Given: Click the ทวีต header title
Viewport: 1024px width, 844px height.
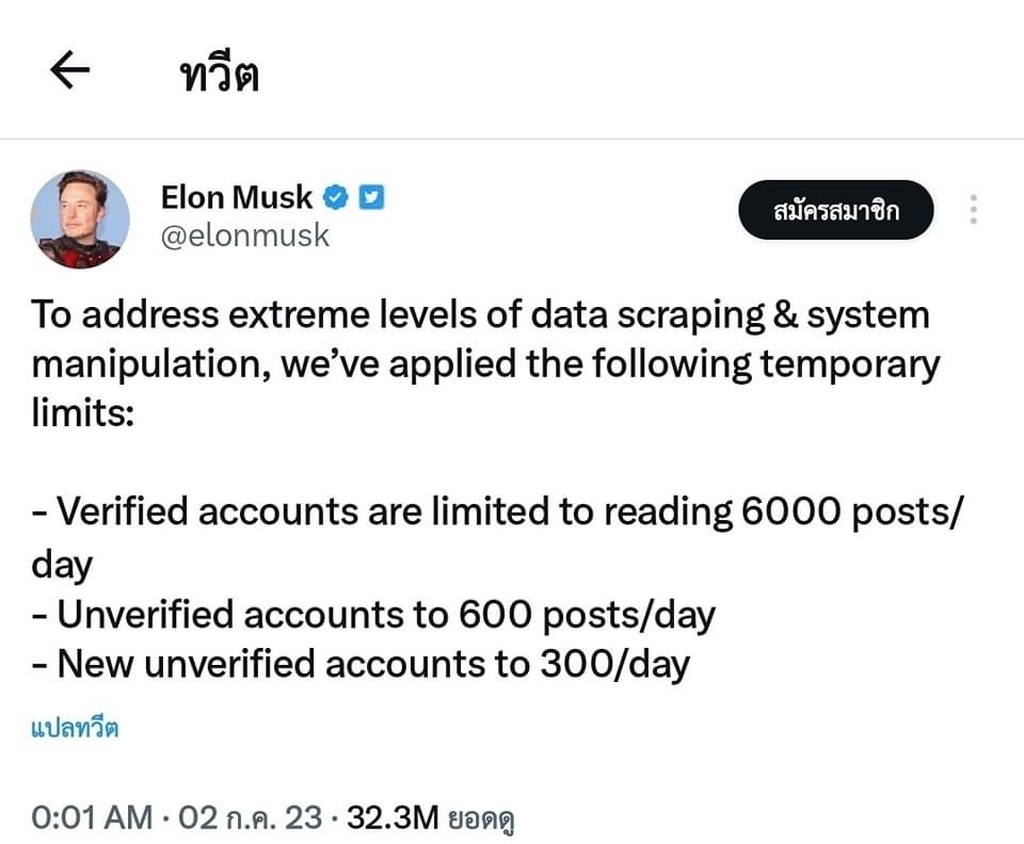Looking at the screenshot, I should click(219, 74).
